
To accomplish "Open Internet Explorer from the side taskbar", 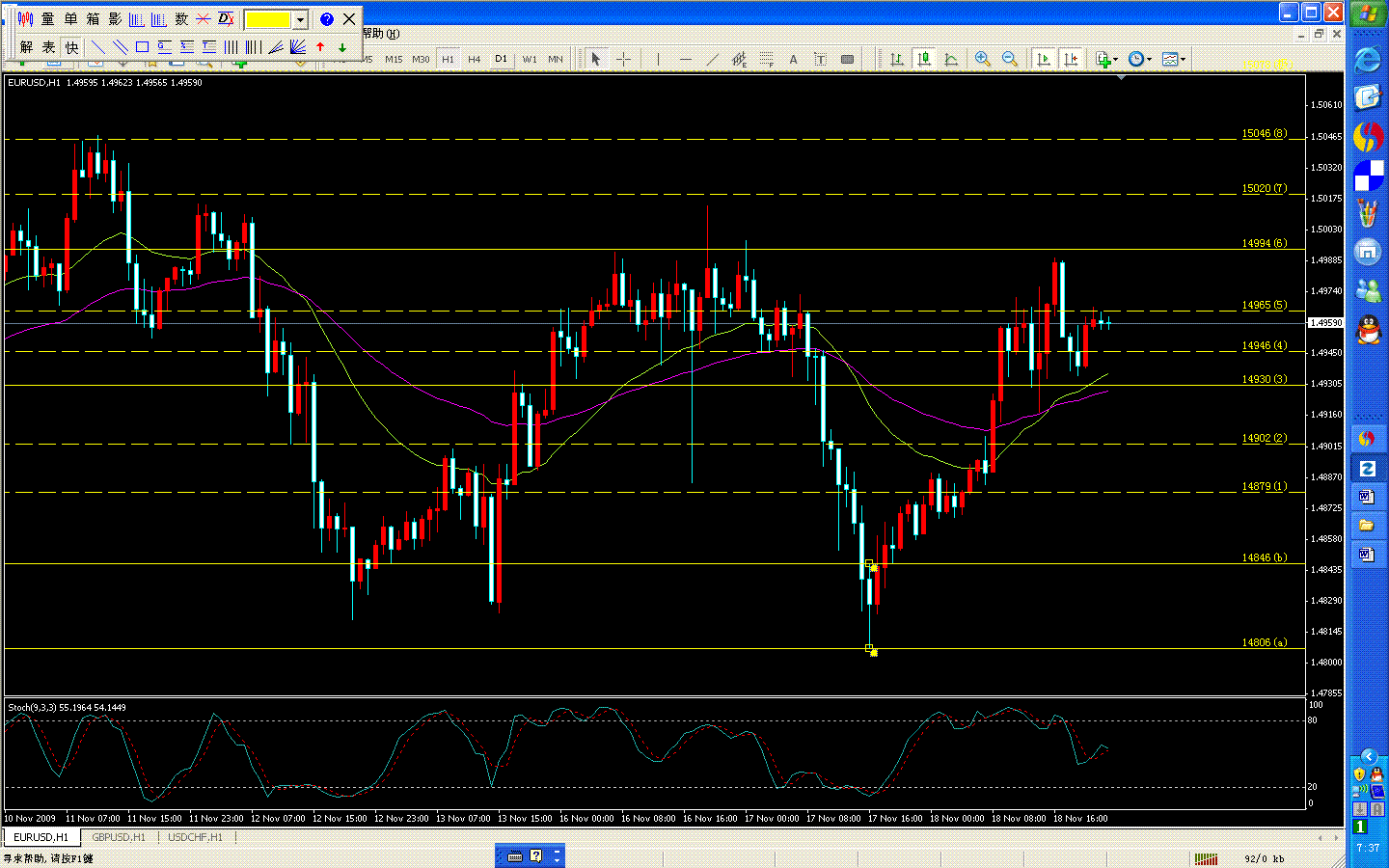I will pyautogui.click(x=1368, y=60).
